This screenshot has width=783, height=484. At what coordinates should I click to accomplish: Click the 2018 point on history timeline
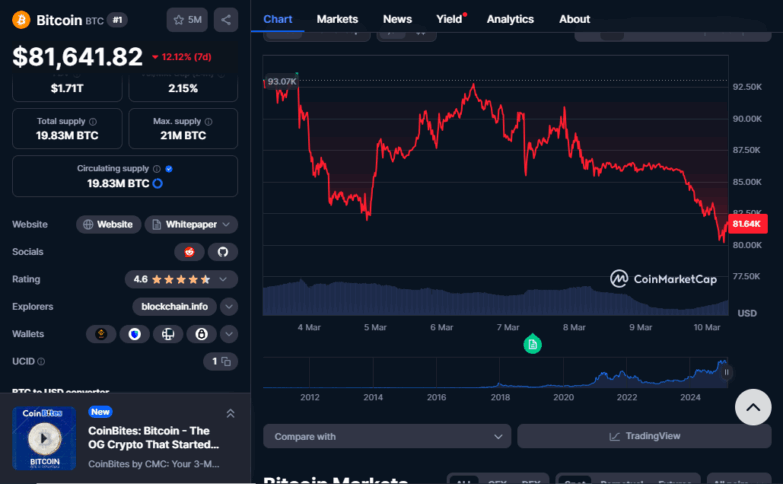click(500, 397)
